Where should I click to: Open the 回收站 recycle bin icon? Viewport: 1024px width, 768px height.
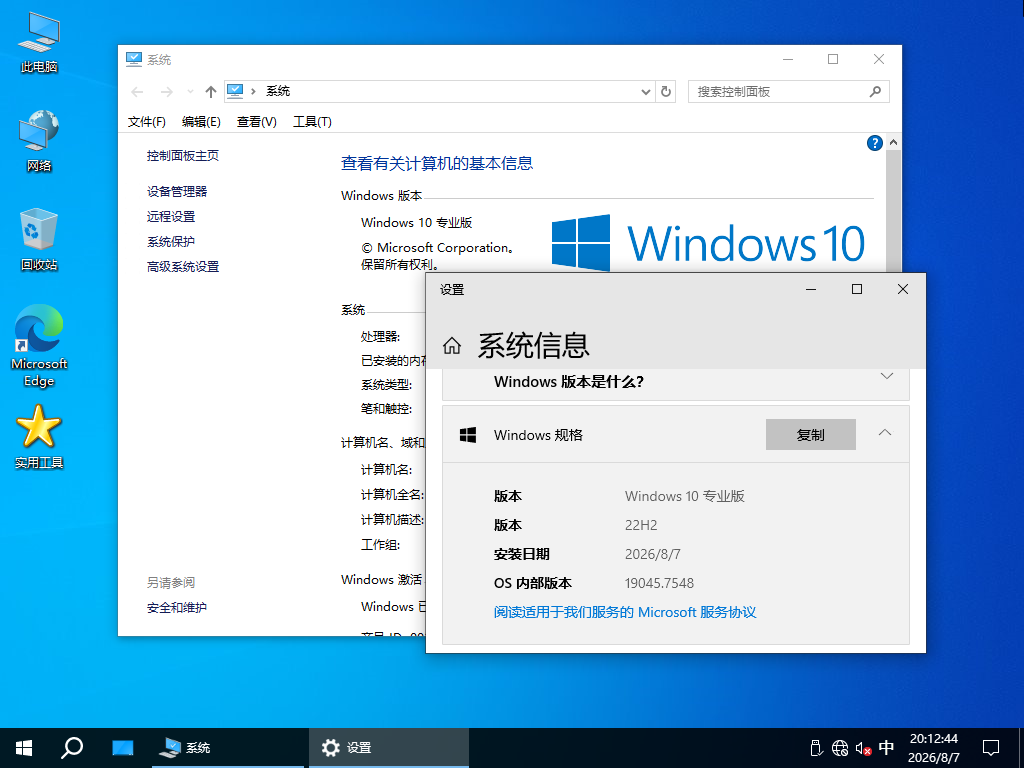pyautogui.click(x=39, y=240)
